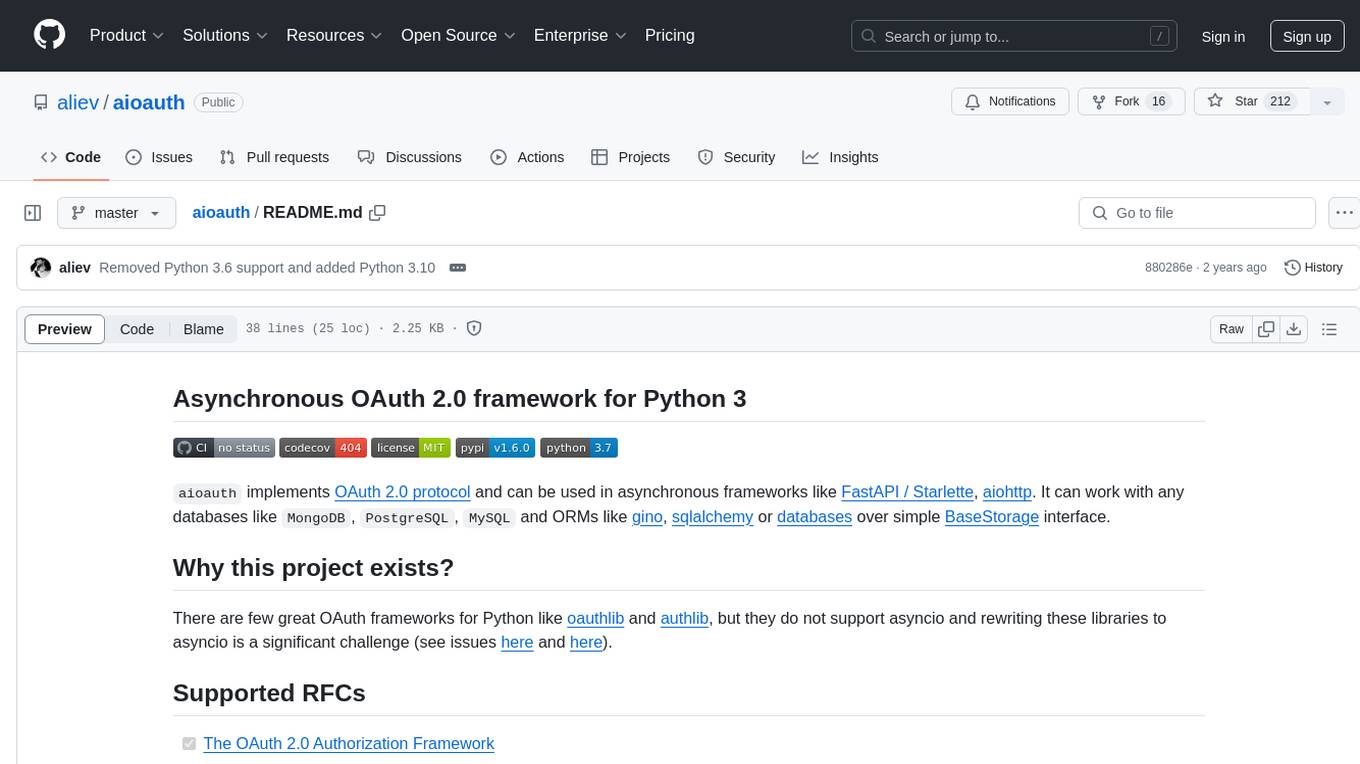Switch to the Code tab
This screenshot has width=1360, height=764.
[71, 157]
